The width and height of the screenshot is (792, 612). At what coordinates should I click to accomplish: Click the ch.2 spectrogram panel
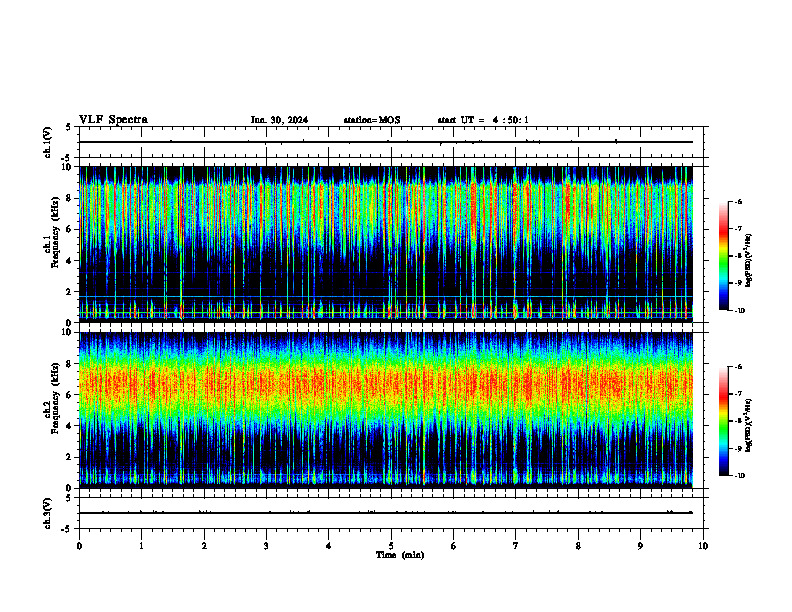pyautogui.click(x=385, y=410)
